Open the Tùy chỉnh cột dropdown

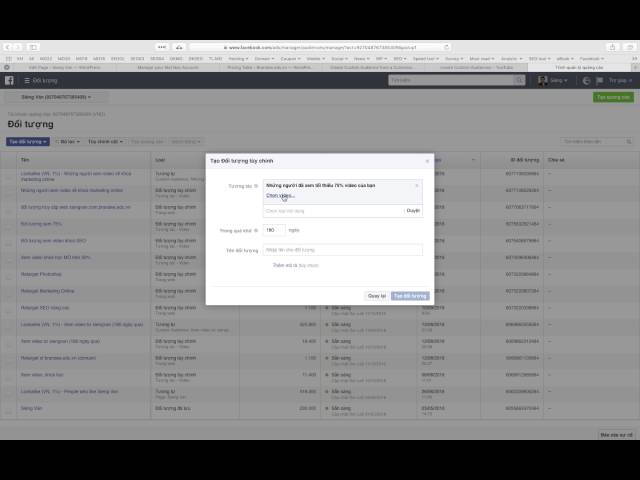point(105,142)
